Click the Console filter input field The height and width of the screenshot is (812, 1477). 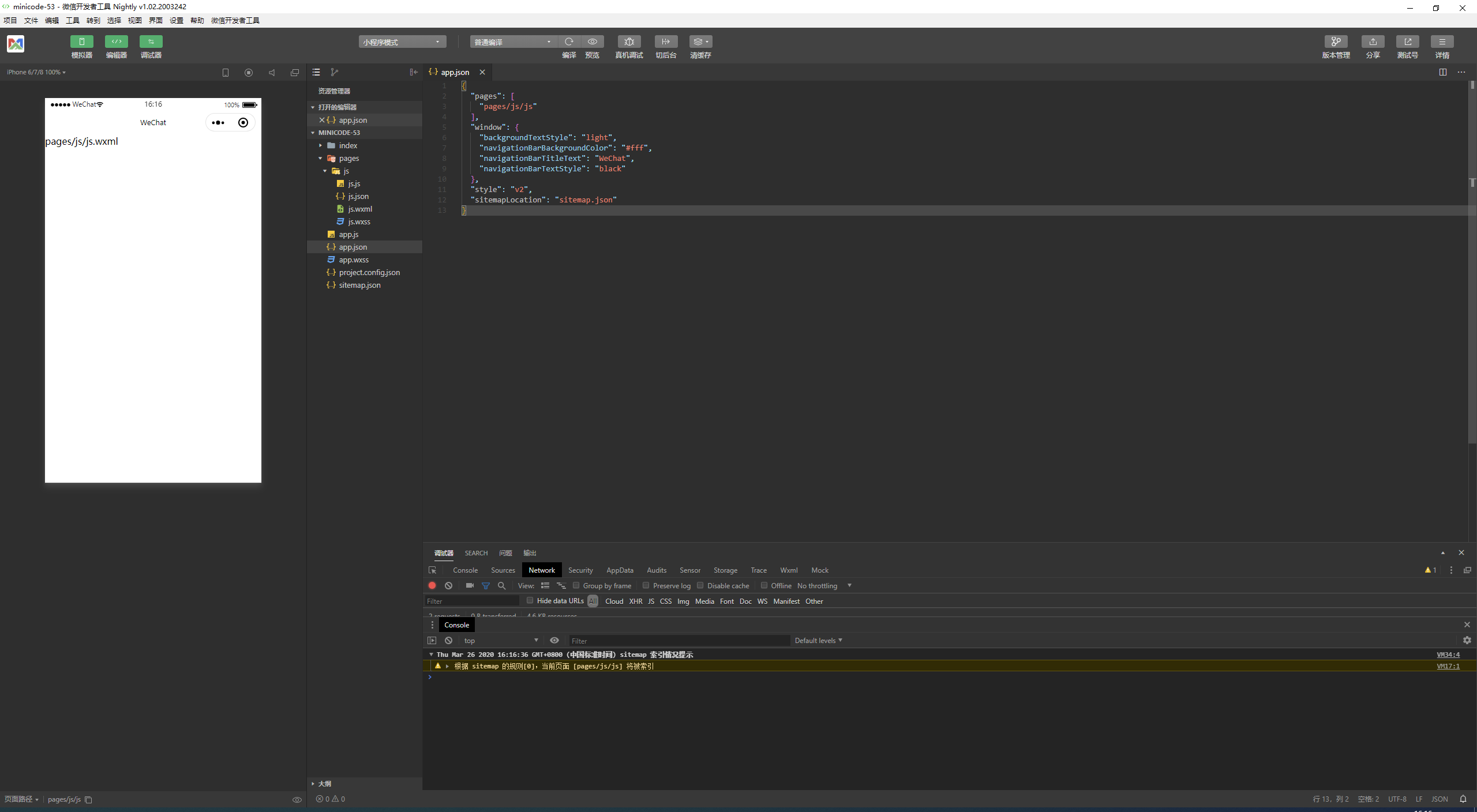(678, 641)
